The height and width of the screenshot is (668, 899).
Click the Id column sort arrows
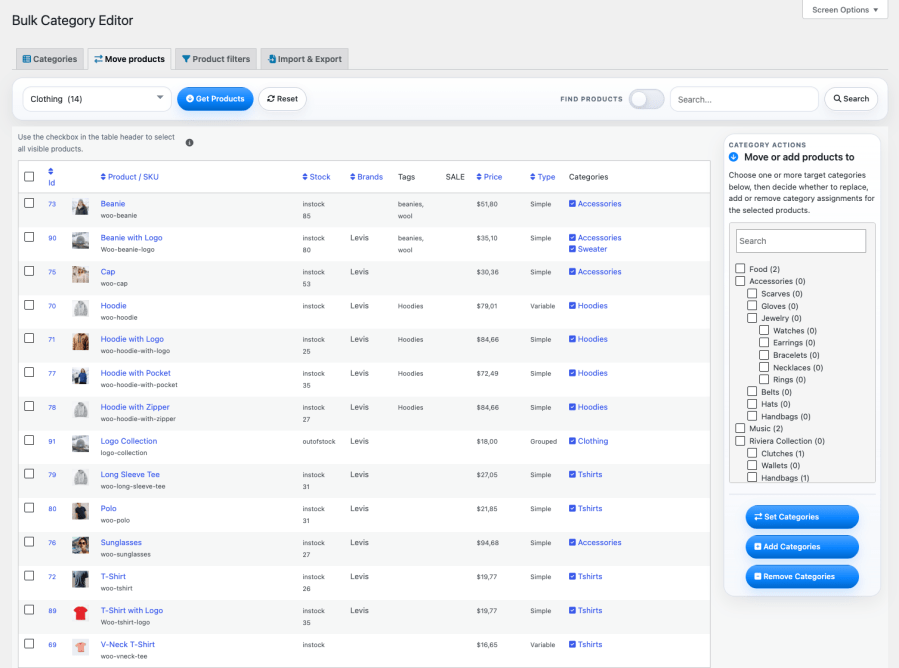point(50,171)
